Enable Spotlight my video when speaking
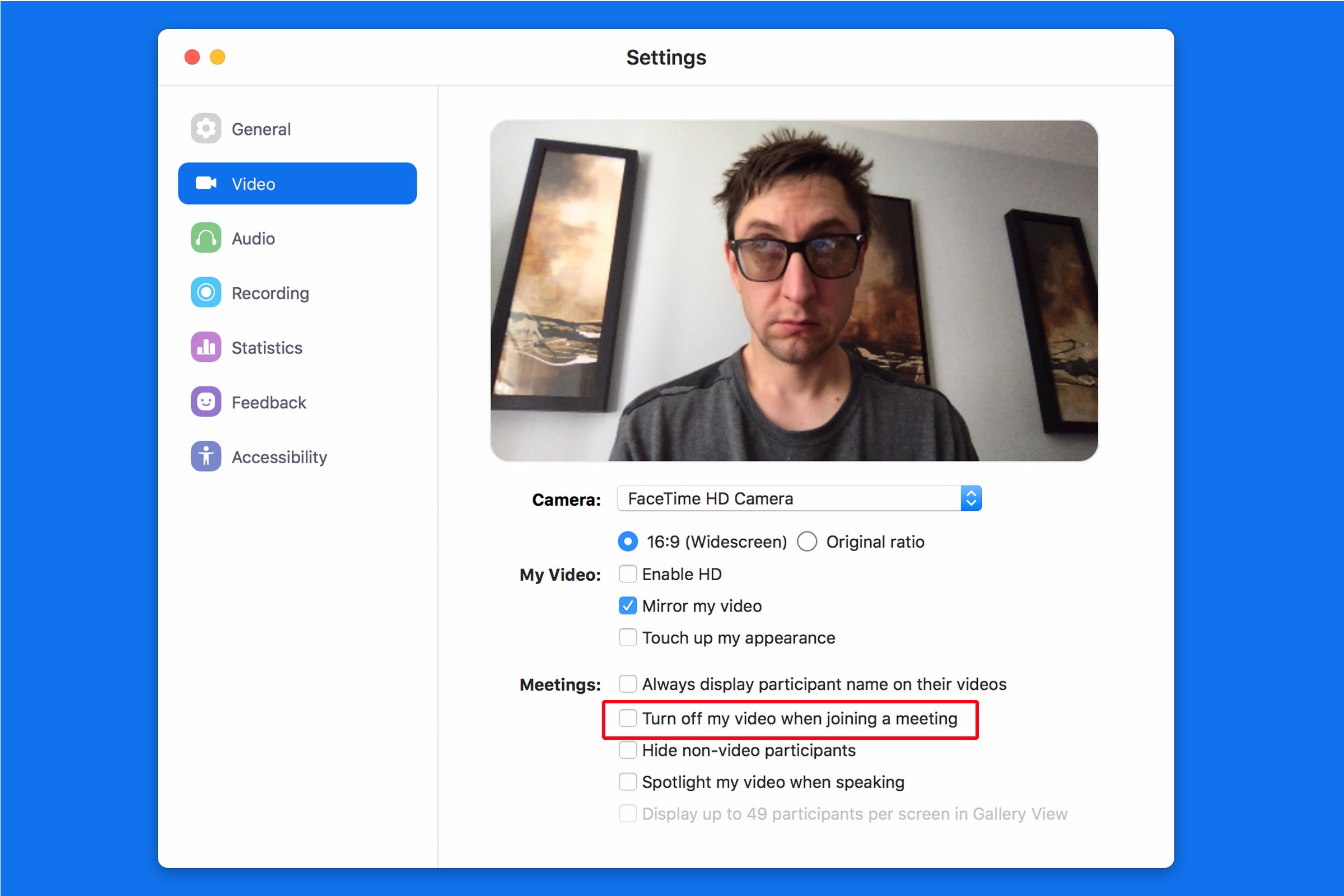This screenshot has width=1344, height=896. (x=628, y=781)
